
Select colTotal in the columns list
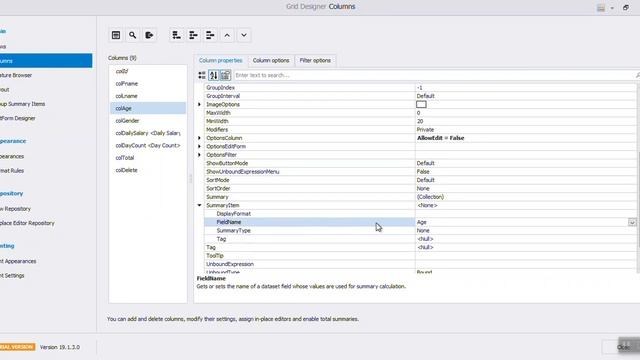tap(148, 158)
